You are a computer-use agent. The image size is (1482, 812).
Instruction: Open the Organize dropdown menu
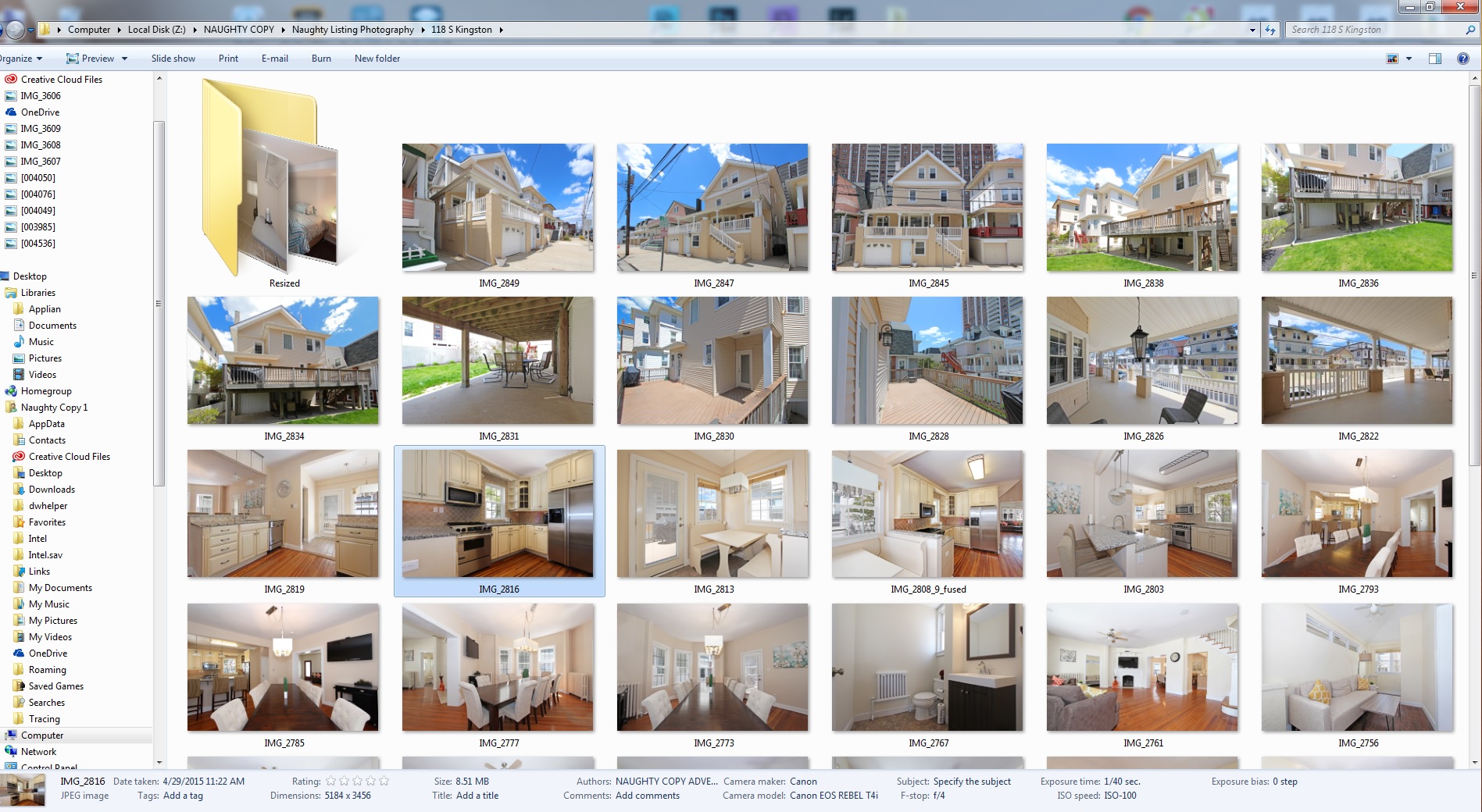click(x=21, y=59)
